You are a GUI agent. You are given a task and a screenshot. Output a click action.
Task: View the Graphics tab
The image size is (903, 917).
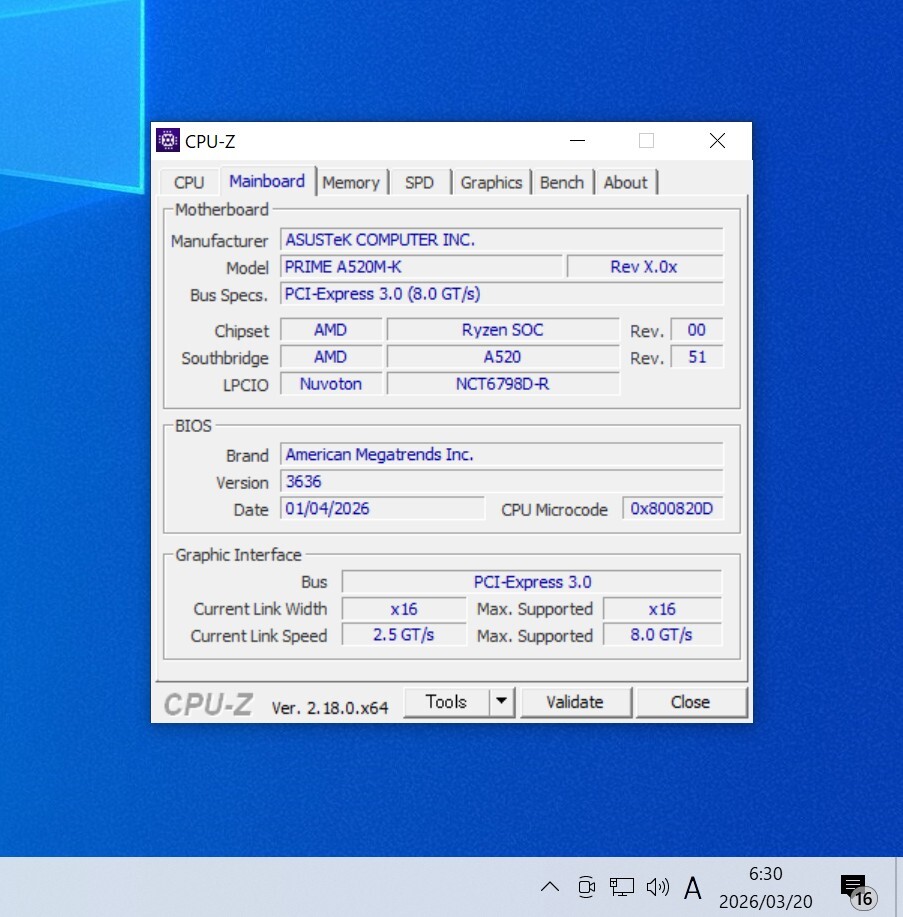point(491,182)
